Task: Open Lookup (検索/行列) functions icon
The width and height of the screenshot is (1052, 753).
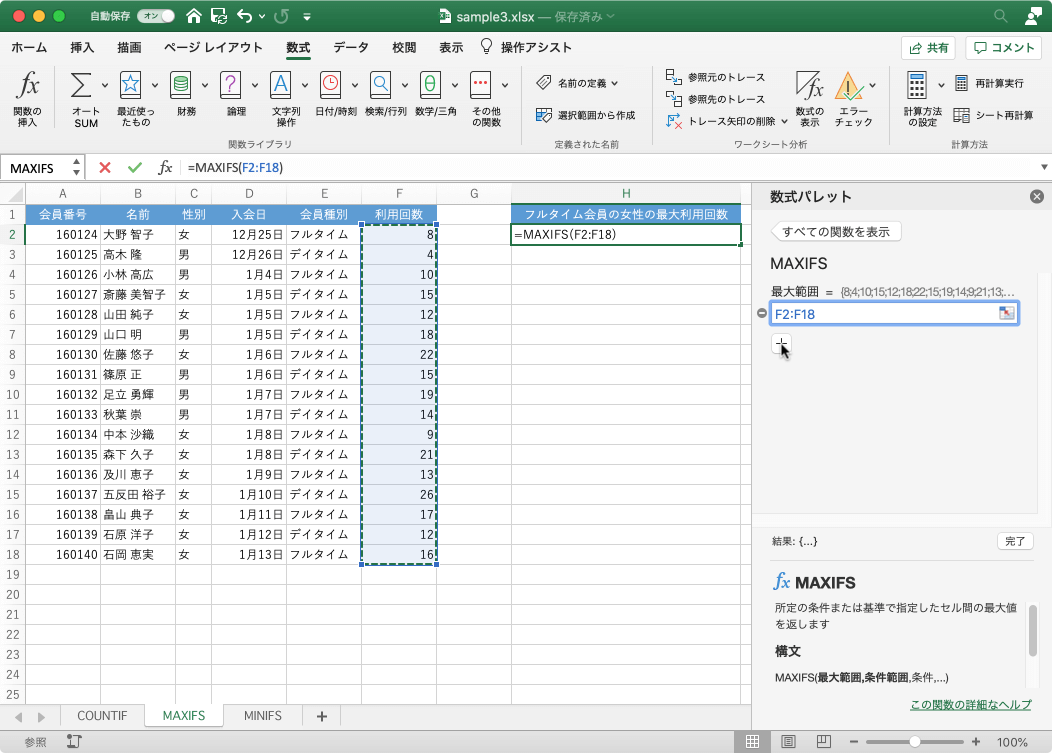Action: [x=380, y=85]
